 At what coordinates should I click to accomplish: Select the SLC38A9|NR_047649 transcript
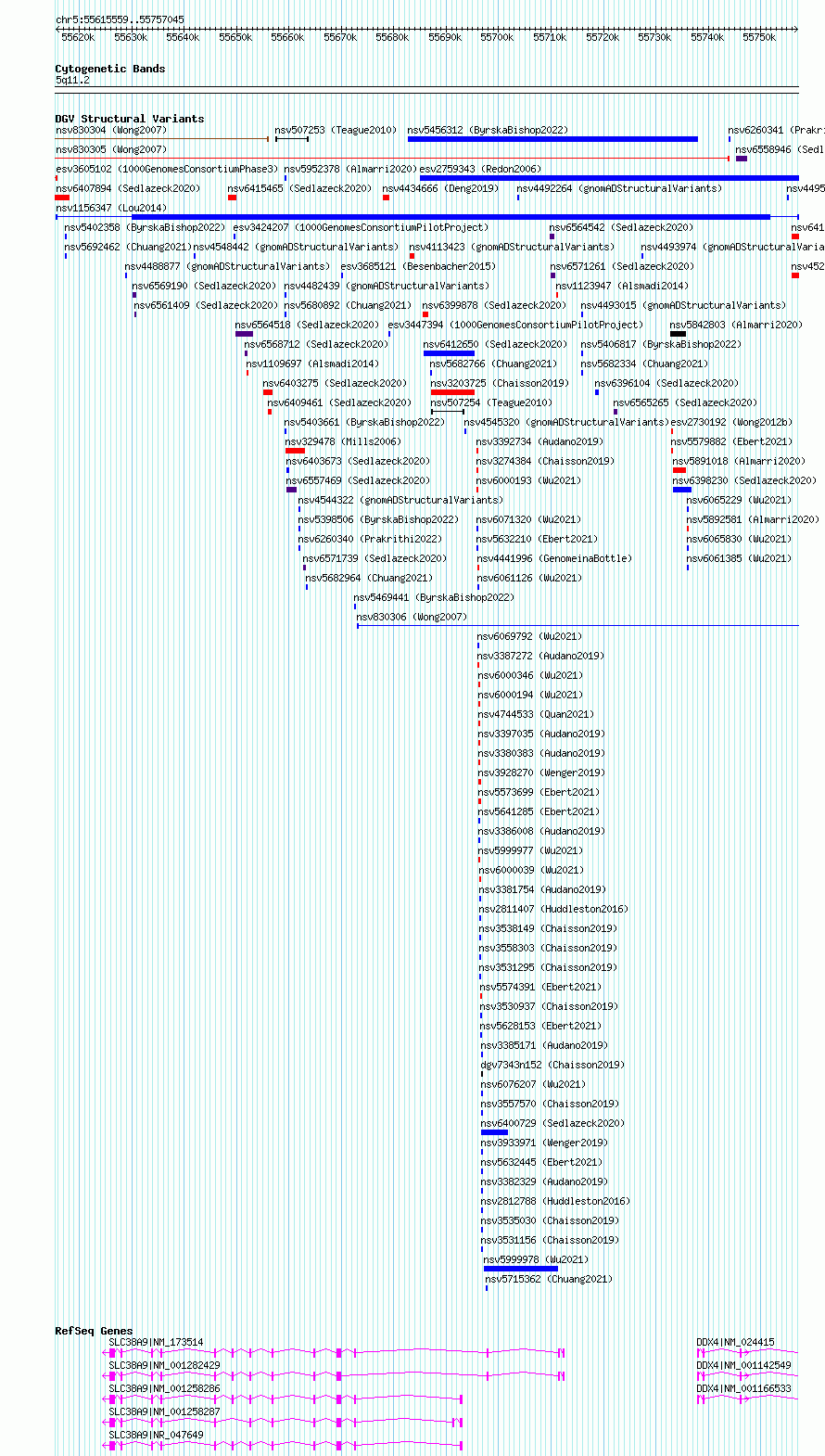point(156,1435)
